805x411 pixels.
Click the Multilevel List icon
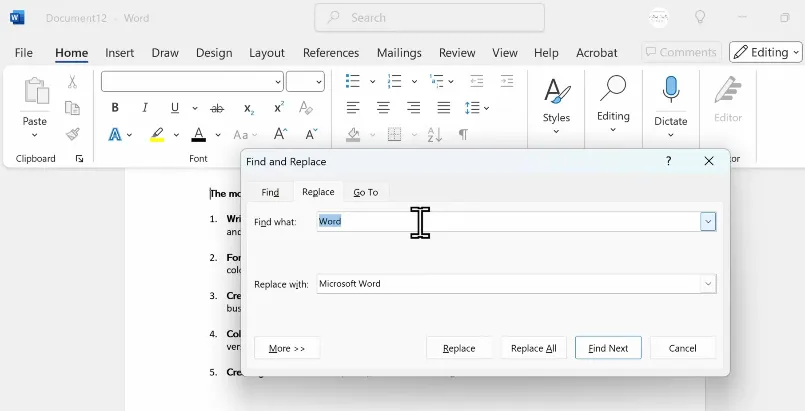click(x=436, y=81)
